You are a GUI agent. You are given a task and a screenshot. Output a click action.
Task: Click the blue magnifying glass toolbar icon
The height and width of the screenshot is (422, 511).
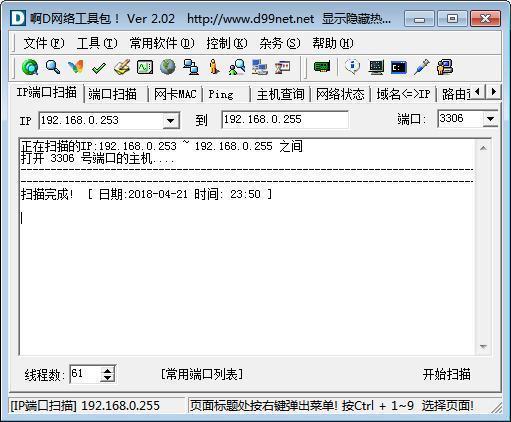click(53, 67)
